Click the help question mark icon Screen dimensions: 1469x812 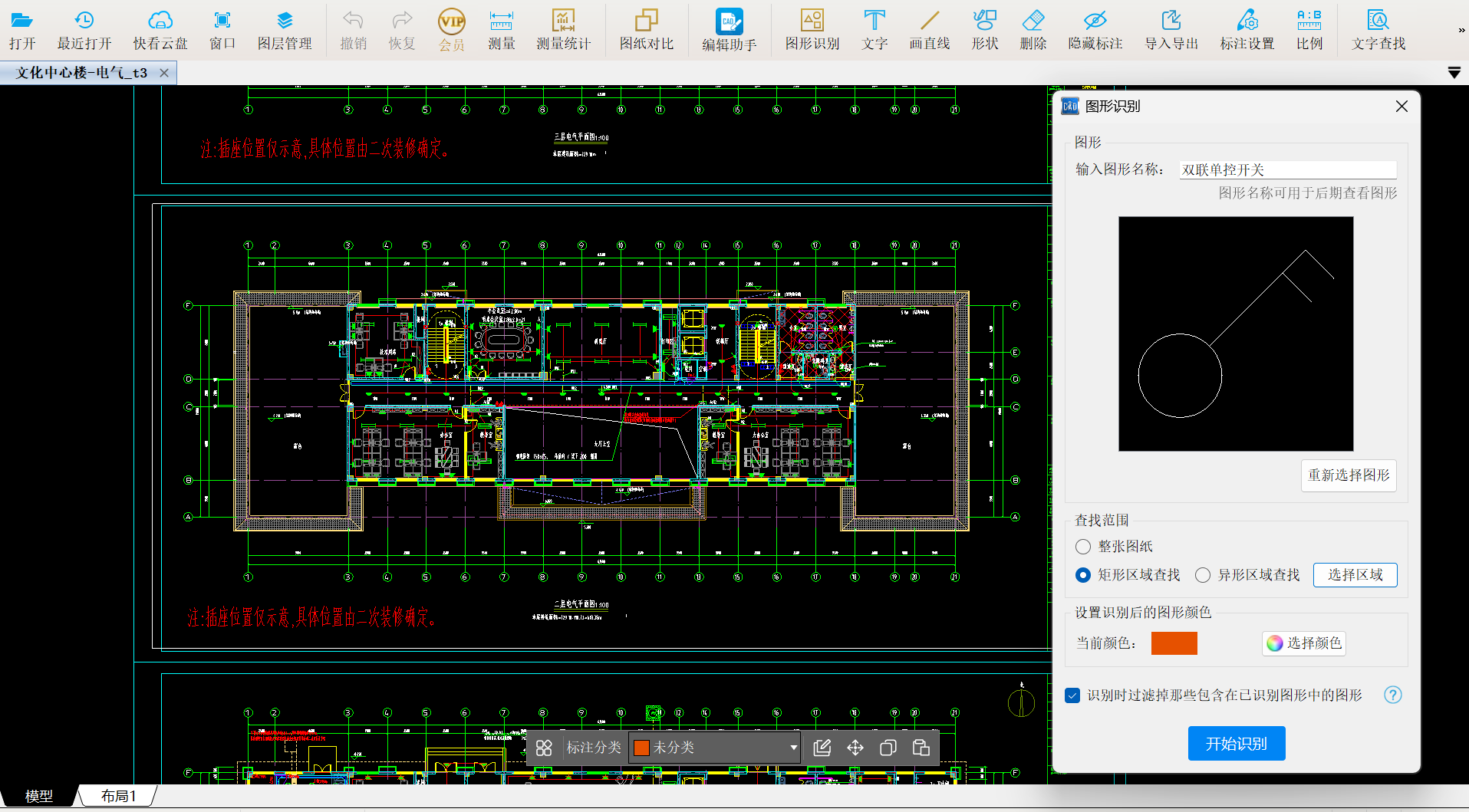(x=1392, y=695)
